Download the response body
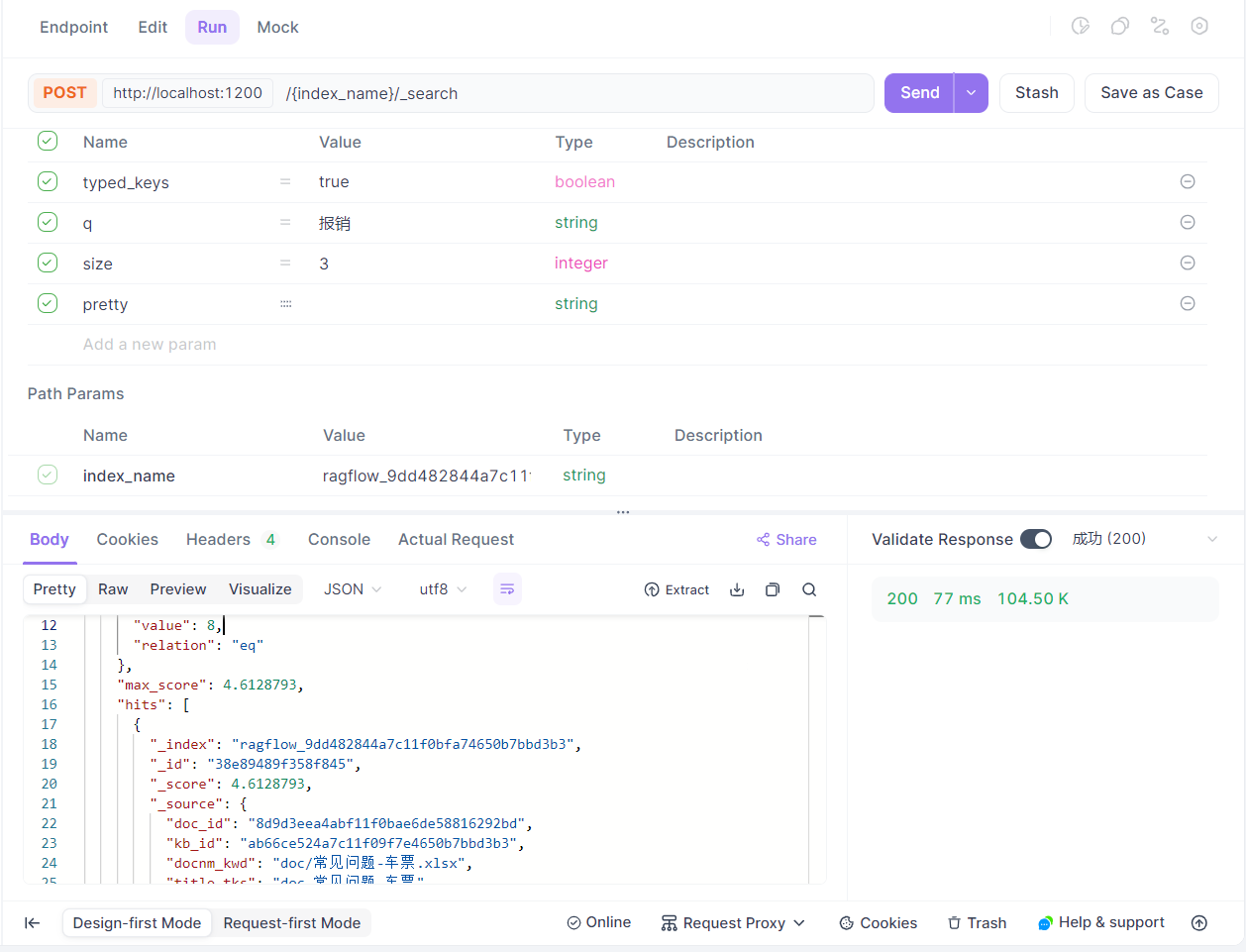Screen dimensions: 1246x952 [737, 589]
